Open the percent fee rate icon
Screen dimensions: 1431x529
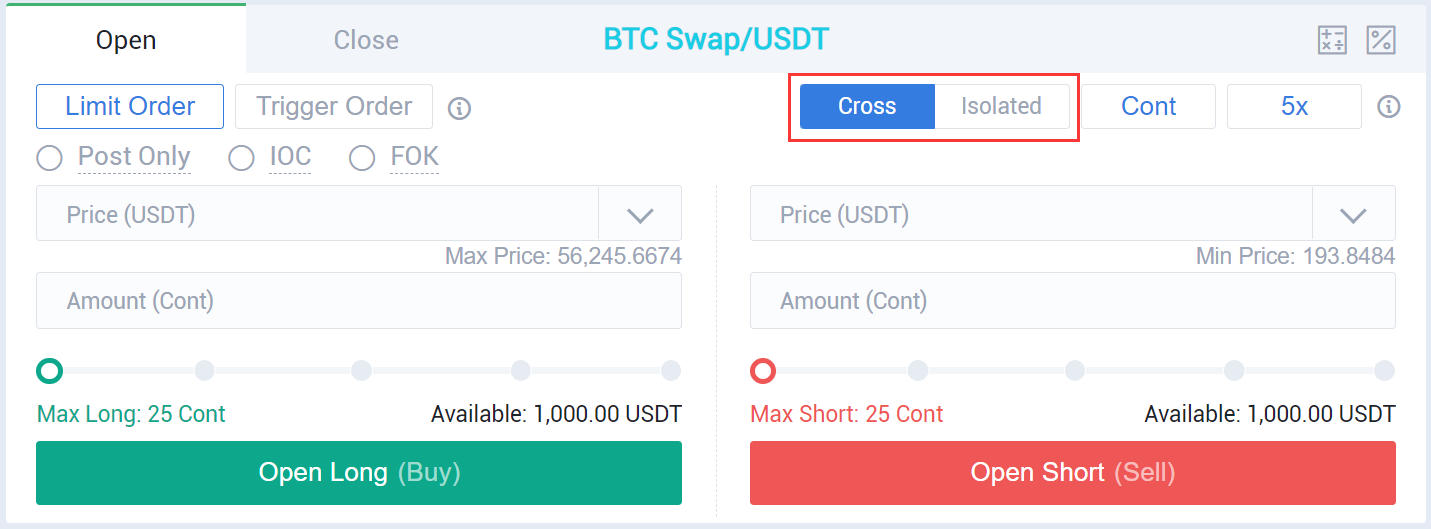(x=1381, y=40)
